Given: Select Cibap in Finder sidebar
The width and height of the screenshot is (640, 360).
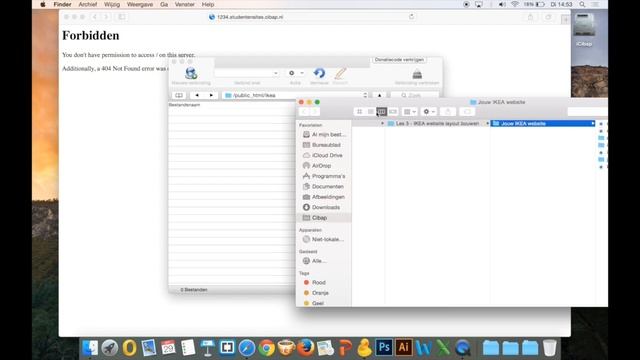Looking at the screenshot, I should (x=323, y=218).
